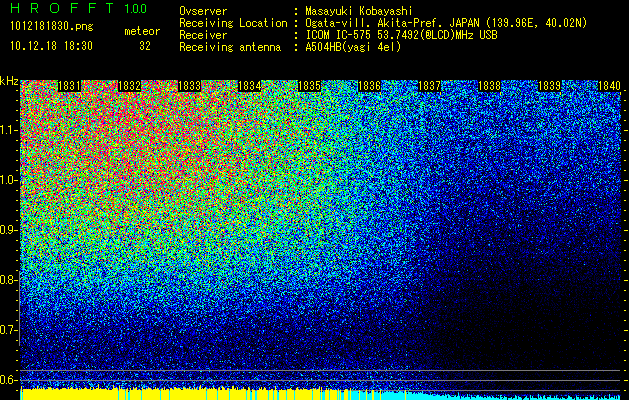Screen dimensions: 629x400
Task: Click the meteor count 32
Action: [x=145, y=46]
